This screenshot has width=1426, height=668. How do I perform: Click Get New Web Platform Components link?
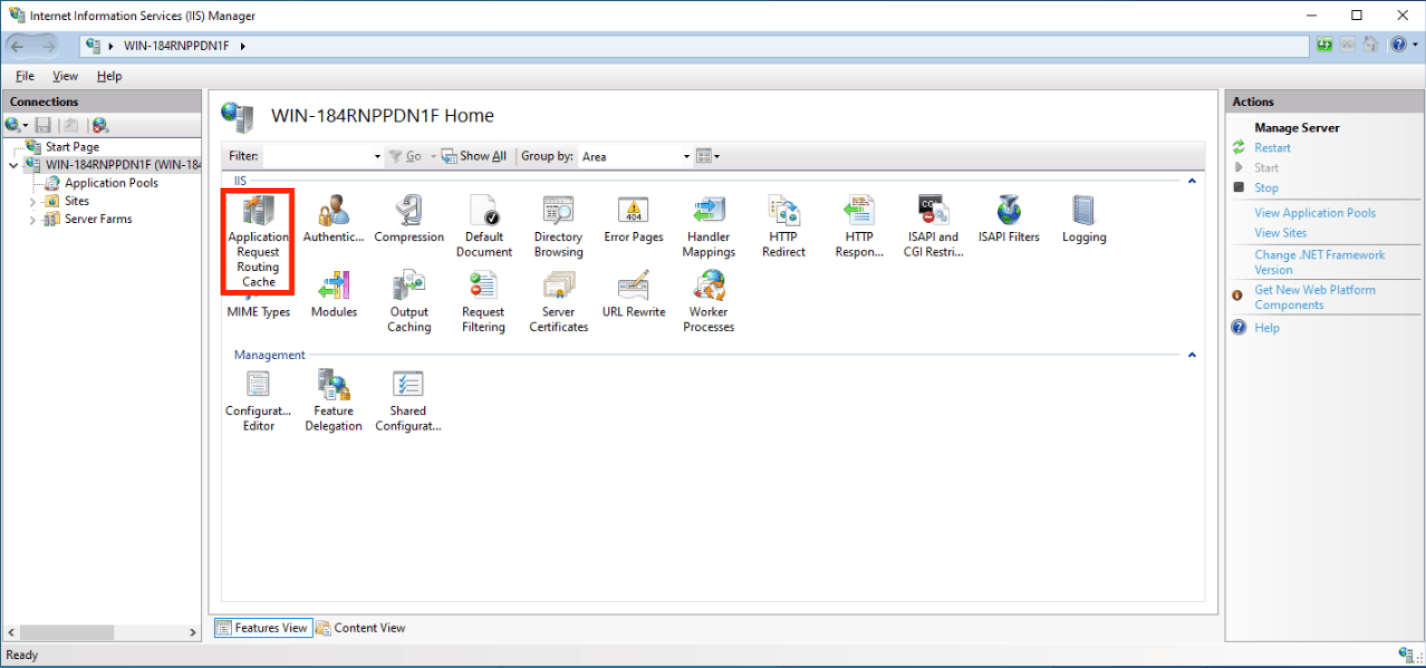tap(1315, 297)
